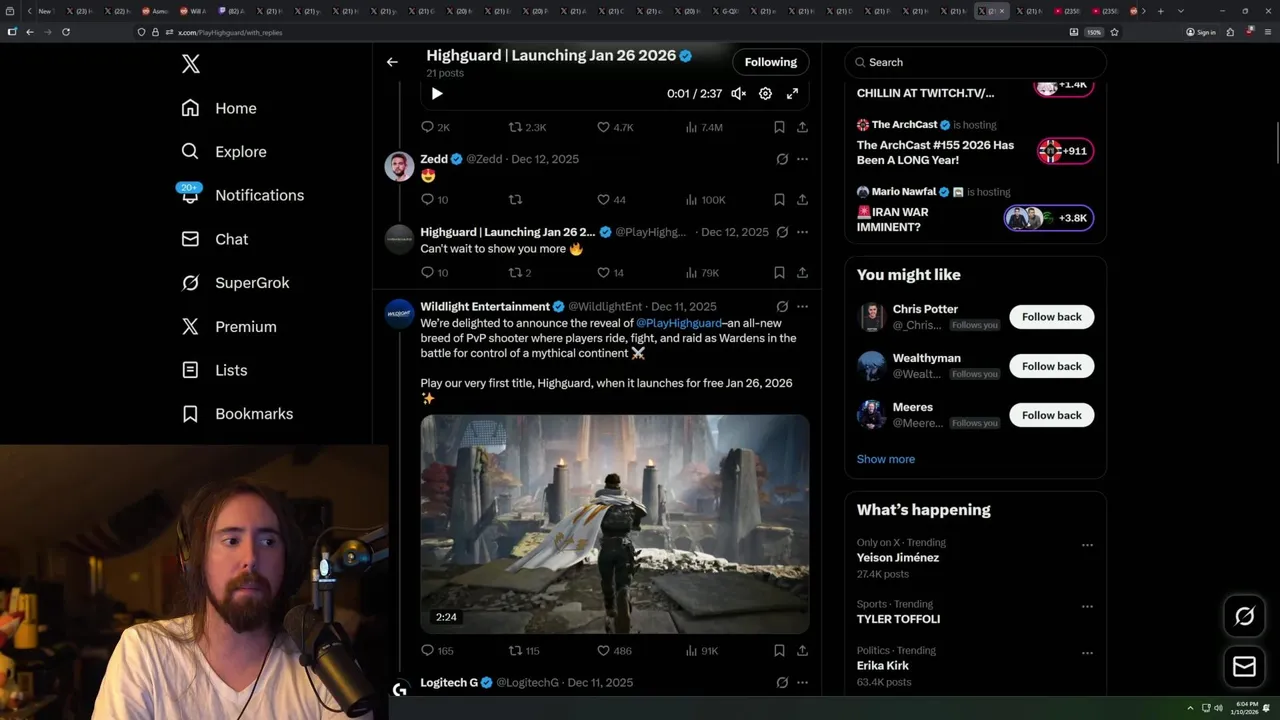Image resolution: width=1280 pixels, height=720 pixels.
Task: Open more options on Highguard Dec 12 post
Action: (802, 232)
